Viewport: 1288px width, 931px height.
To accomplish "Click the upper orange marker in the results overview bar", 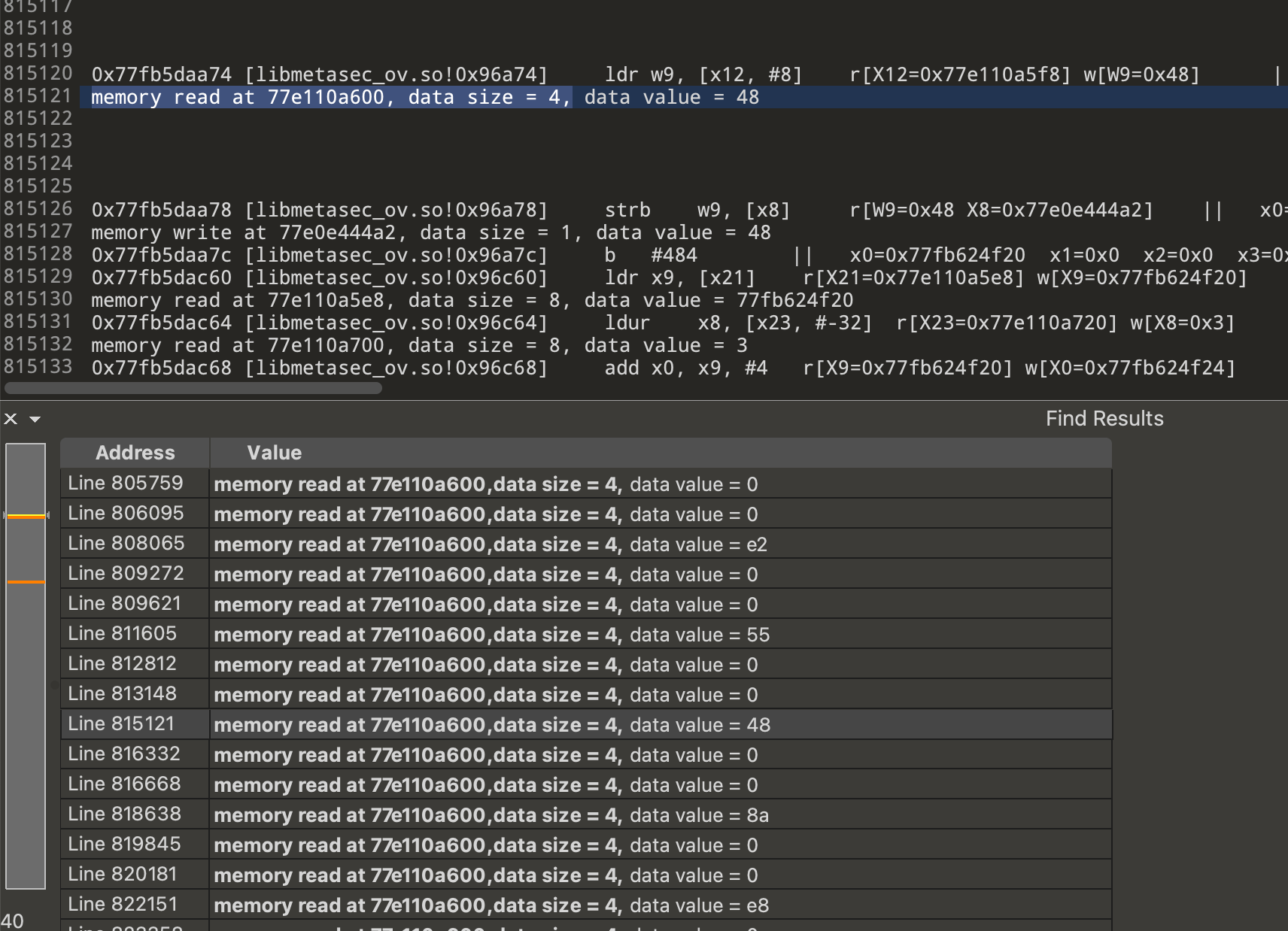I will (x=26, y=516).
